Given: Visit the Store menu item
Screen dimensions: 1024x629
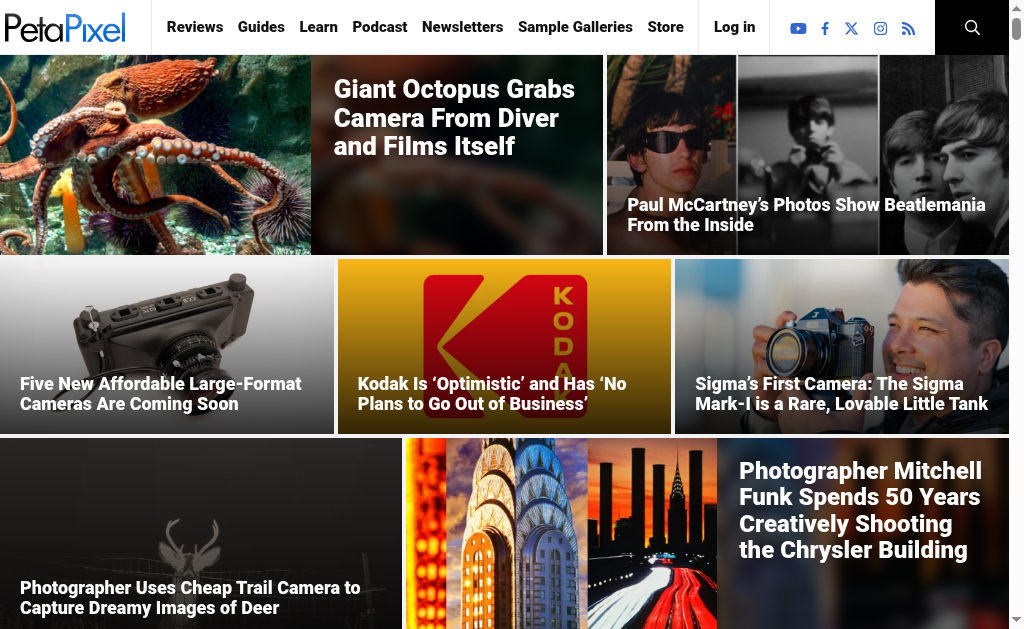Looking at the screenshot, I should (665, 27).
